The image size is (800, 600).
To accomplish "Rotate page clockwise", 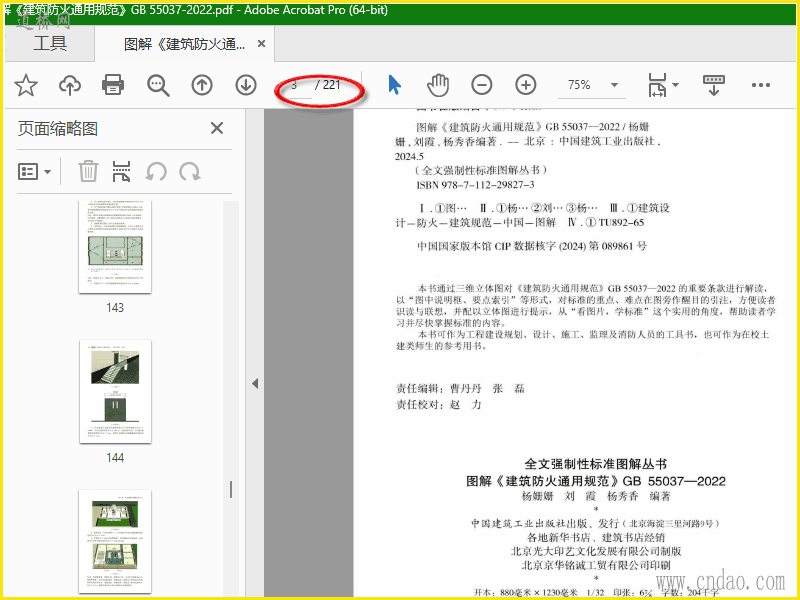I will pyautogui.click(x=190, y=171).
